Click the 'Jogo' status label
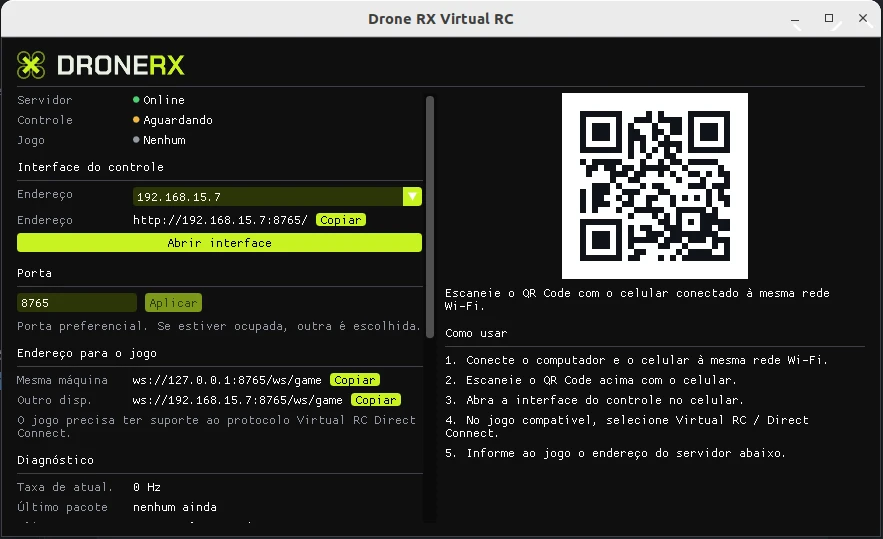Screen dimensions: 883x539 (x=31, y=140)
